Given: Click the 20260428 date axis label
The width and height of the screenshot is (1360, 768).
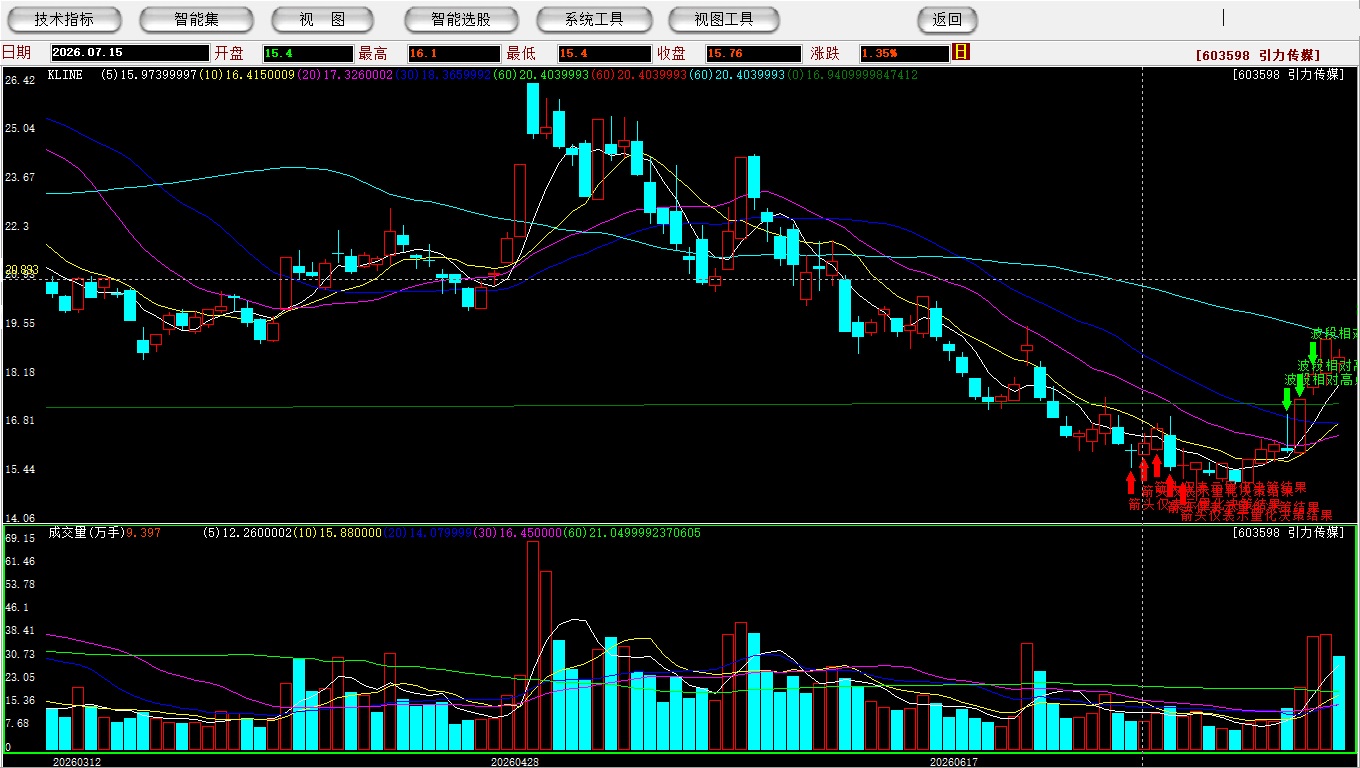Looking at the screenshot, I should (x=515, y=762).
